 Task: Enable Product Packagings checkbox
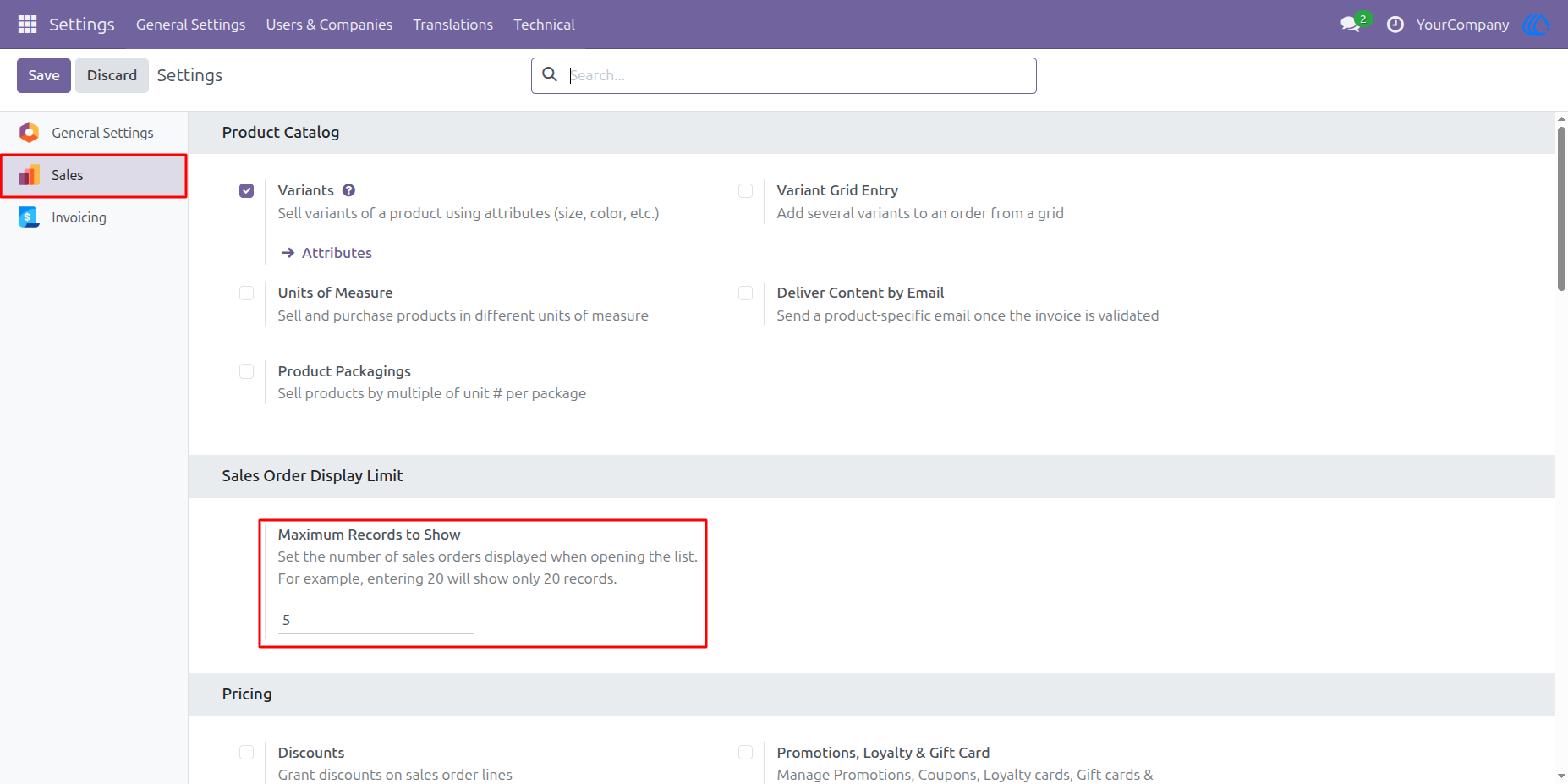pos(246,371)
